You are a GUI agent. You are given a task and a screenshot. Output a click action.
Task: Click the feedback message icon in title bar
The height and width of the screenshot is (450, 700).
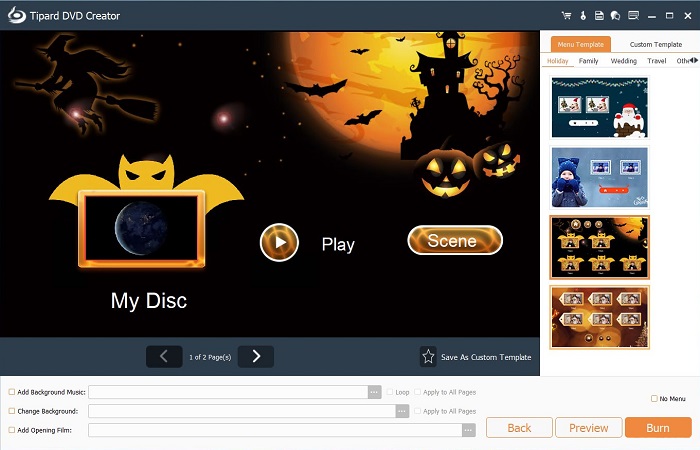click(x=632, y=15)
